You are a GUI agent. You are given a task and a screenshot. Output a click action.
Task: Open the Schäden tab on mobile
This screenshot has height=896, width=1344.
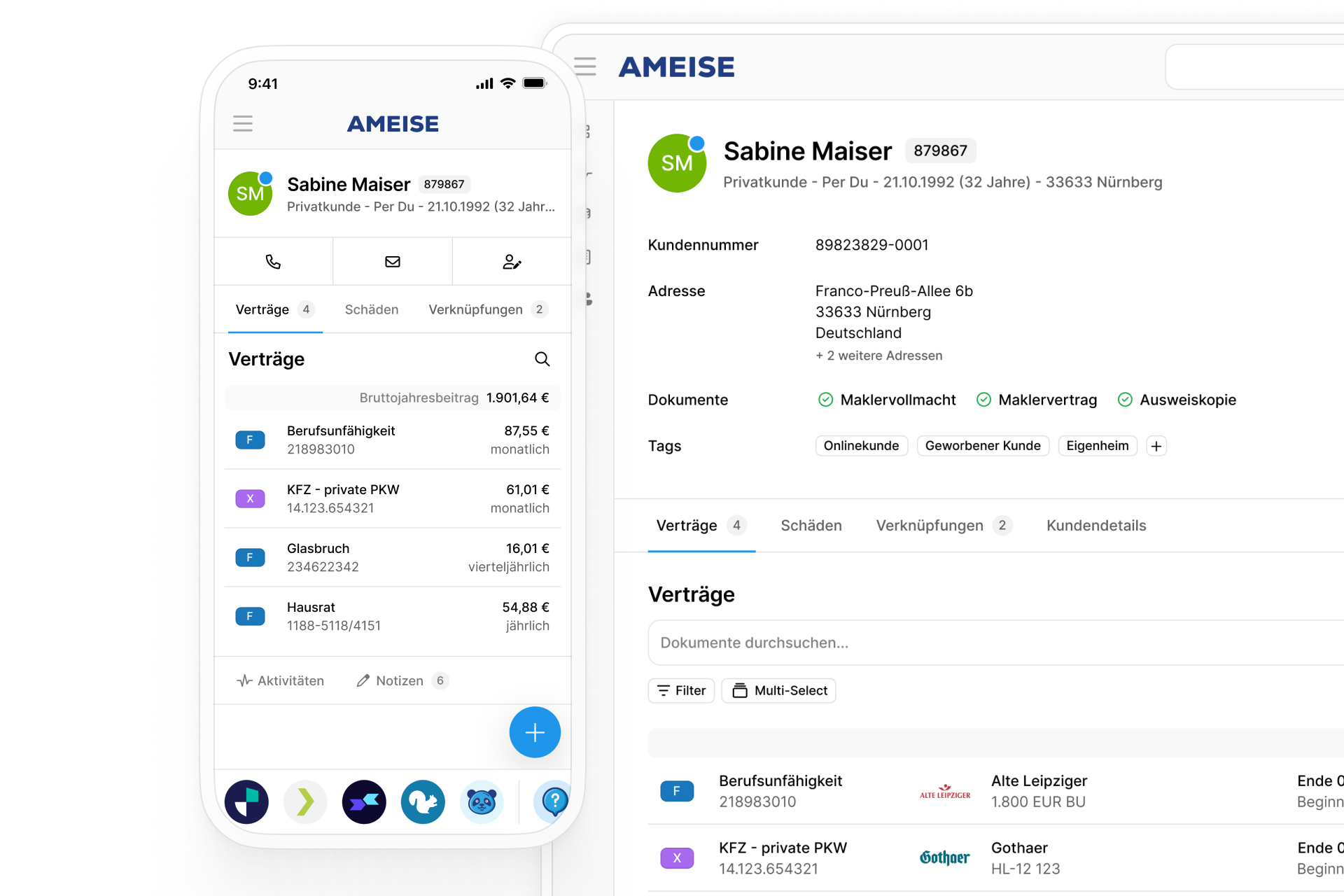[x=371, y=309]
